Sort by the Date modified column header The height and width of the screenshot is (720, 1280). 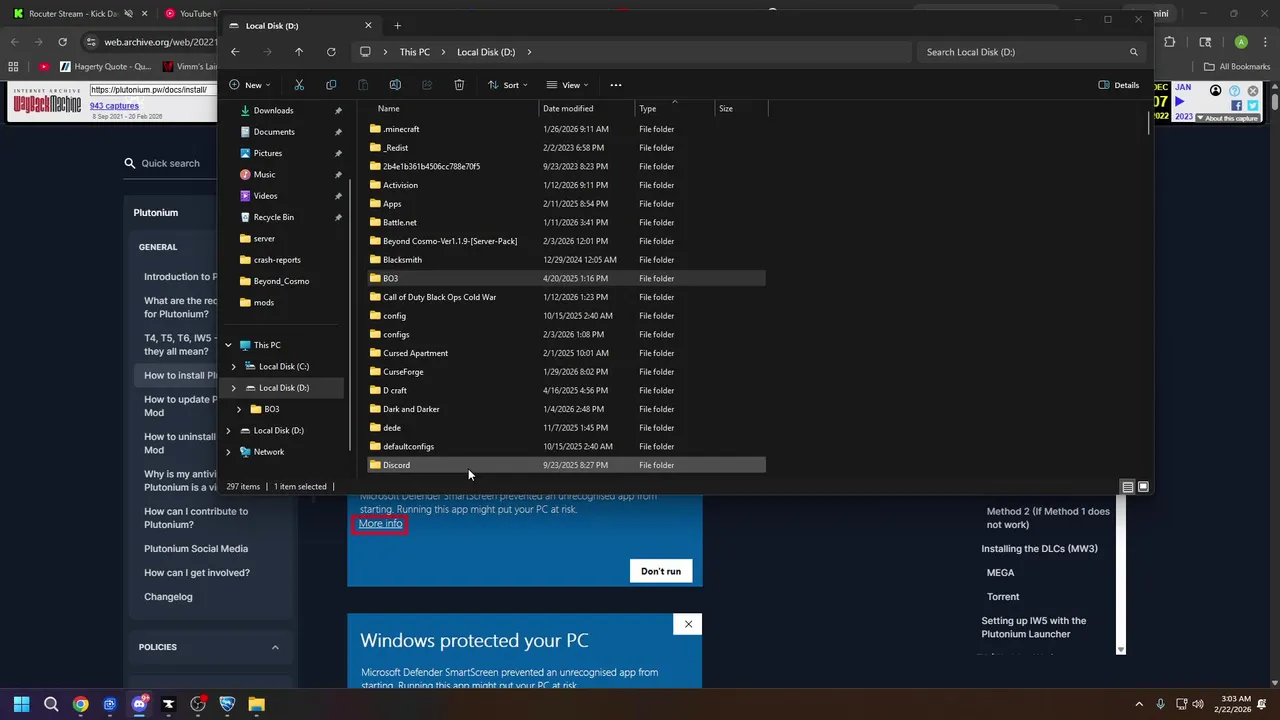[568, 109]
